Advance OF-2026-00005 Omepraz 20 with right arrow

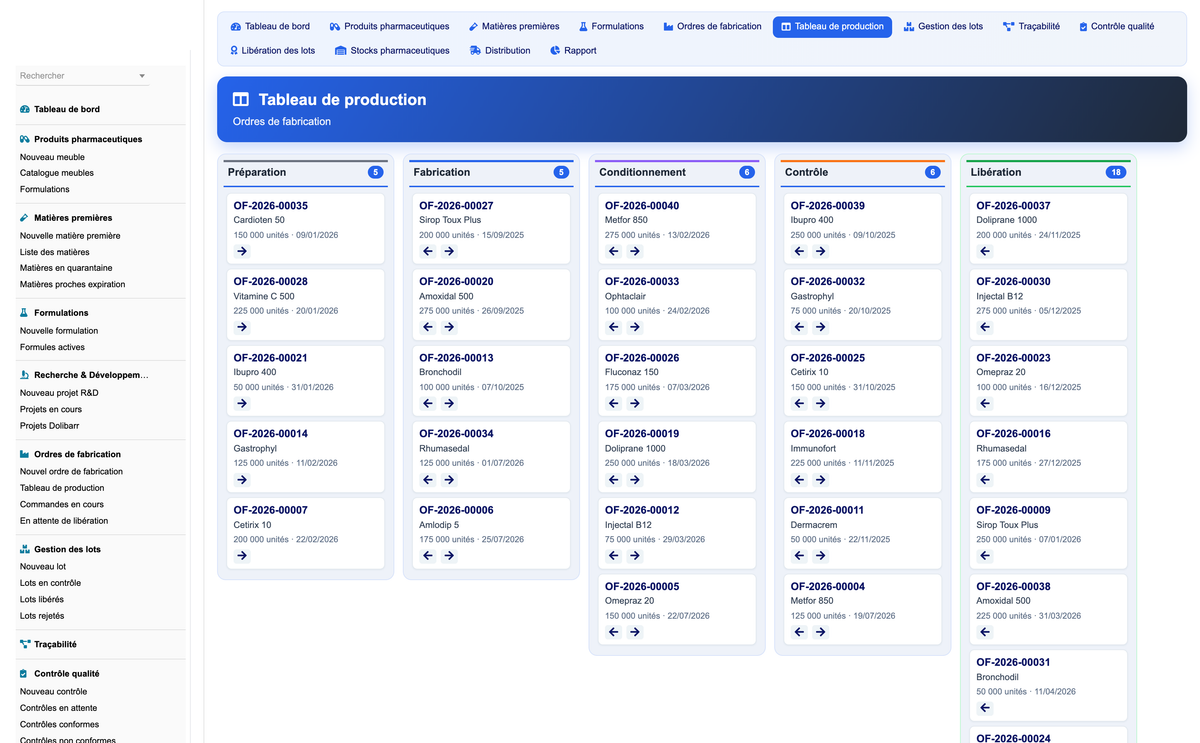click(634, 632)
